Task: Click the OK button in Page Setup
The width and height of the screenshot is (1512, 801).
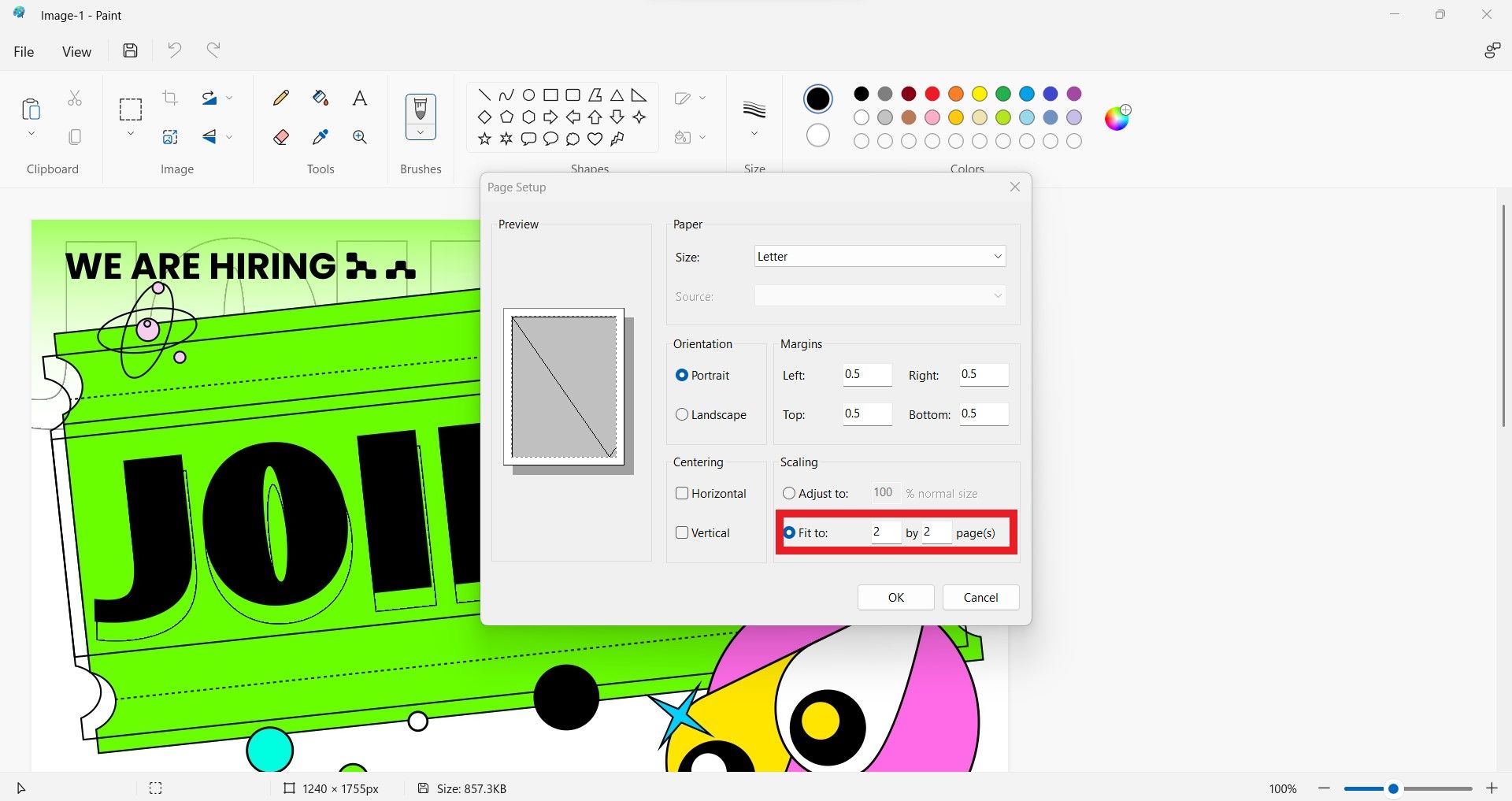Action: pyautogui.click(x=895, y=597)
